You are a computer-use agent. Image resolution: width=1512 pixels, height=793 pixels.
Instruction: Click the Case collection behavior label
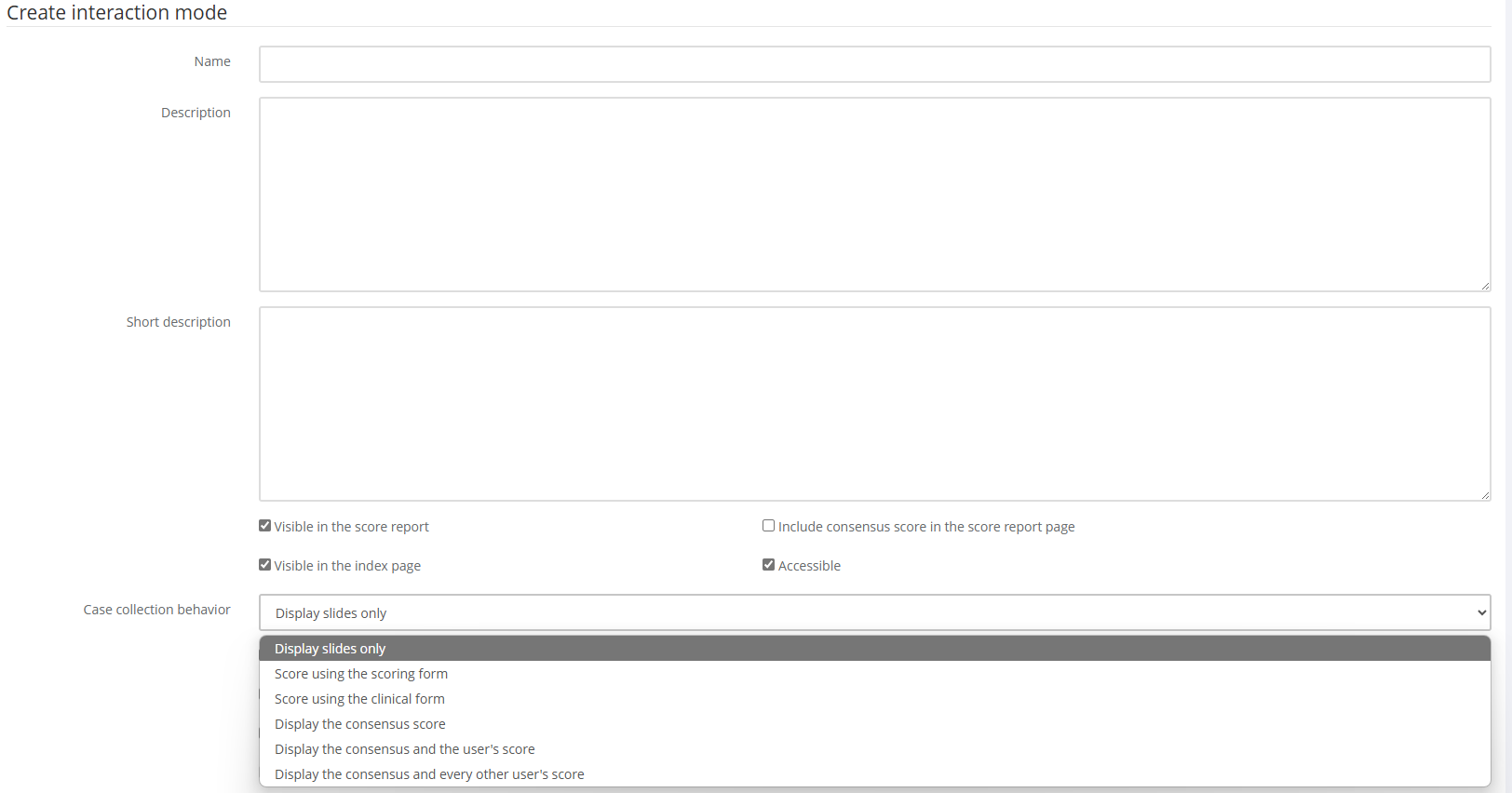click(x=157, y=610)
